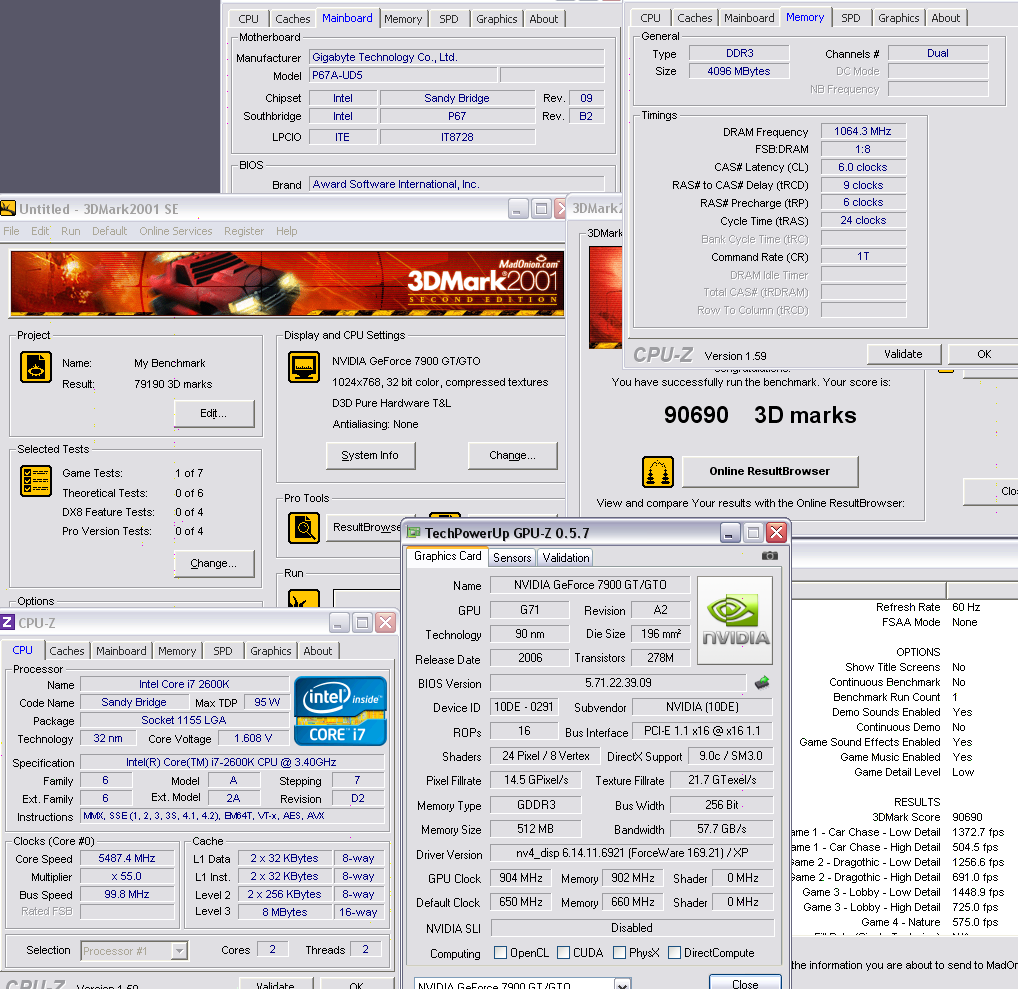The width and height of the screenshot is (1018, 989).
Task: Minimize the 3DMark2001 SE window
Action: [517, 209]
